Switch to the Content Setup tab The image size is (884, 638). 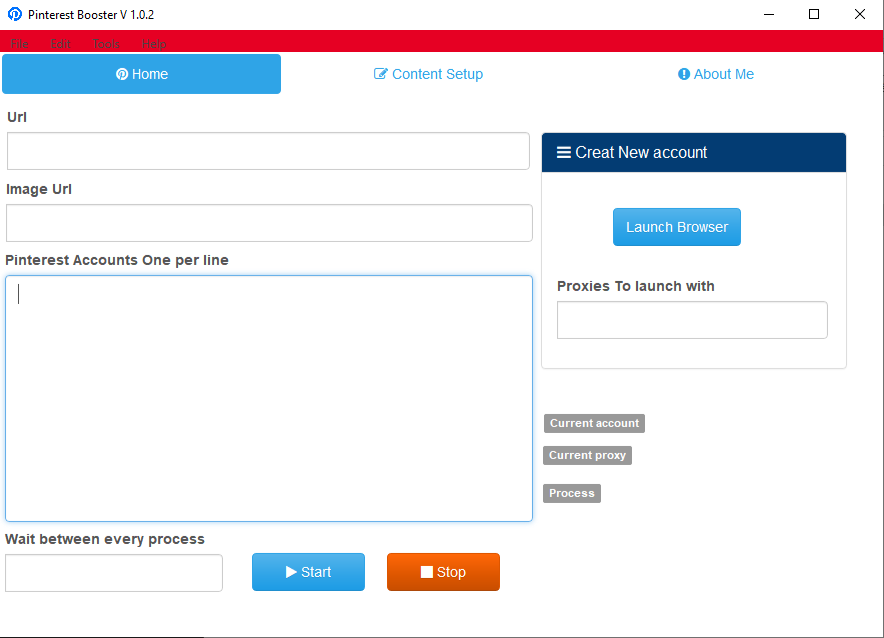click(x=428, y=74)
